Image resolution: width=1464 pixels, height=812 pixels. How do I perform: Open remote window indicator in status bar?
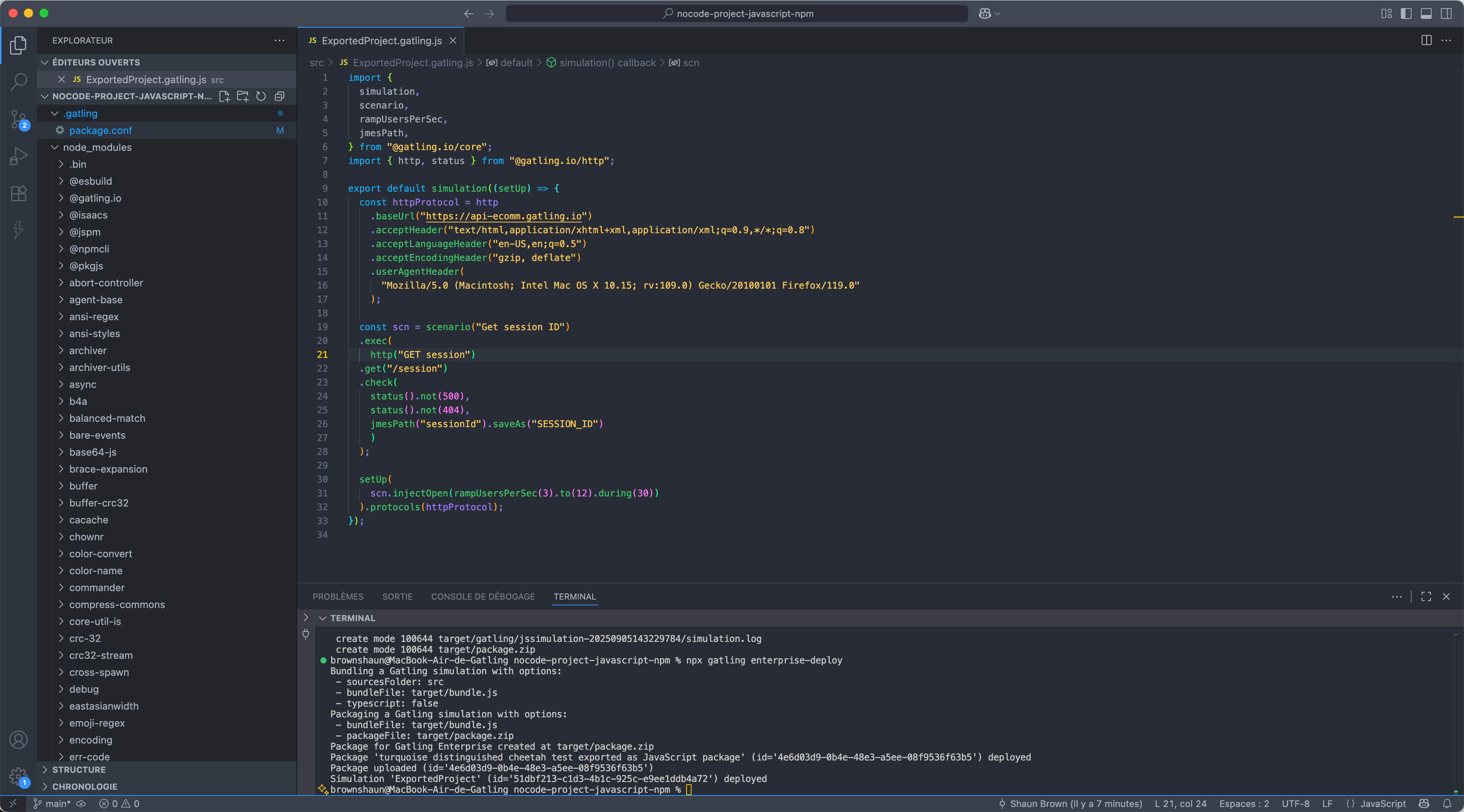tap(12, 804)
